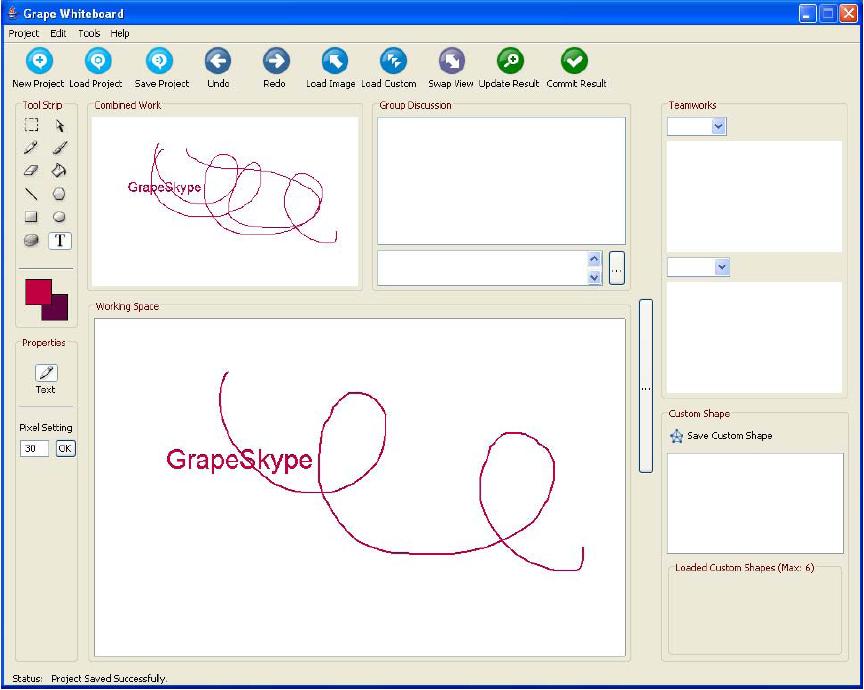This screenshot has height=690, width=864.
Task: Select the small circle shape tool
Action: 59,217
